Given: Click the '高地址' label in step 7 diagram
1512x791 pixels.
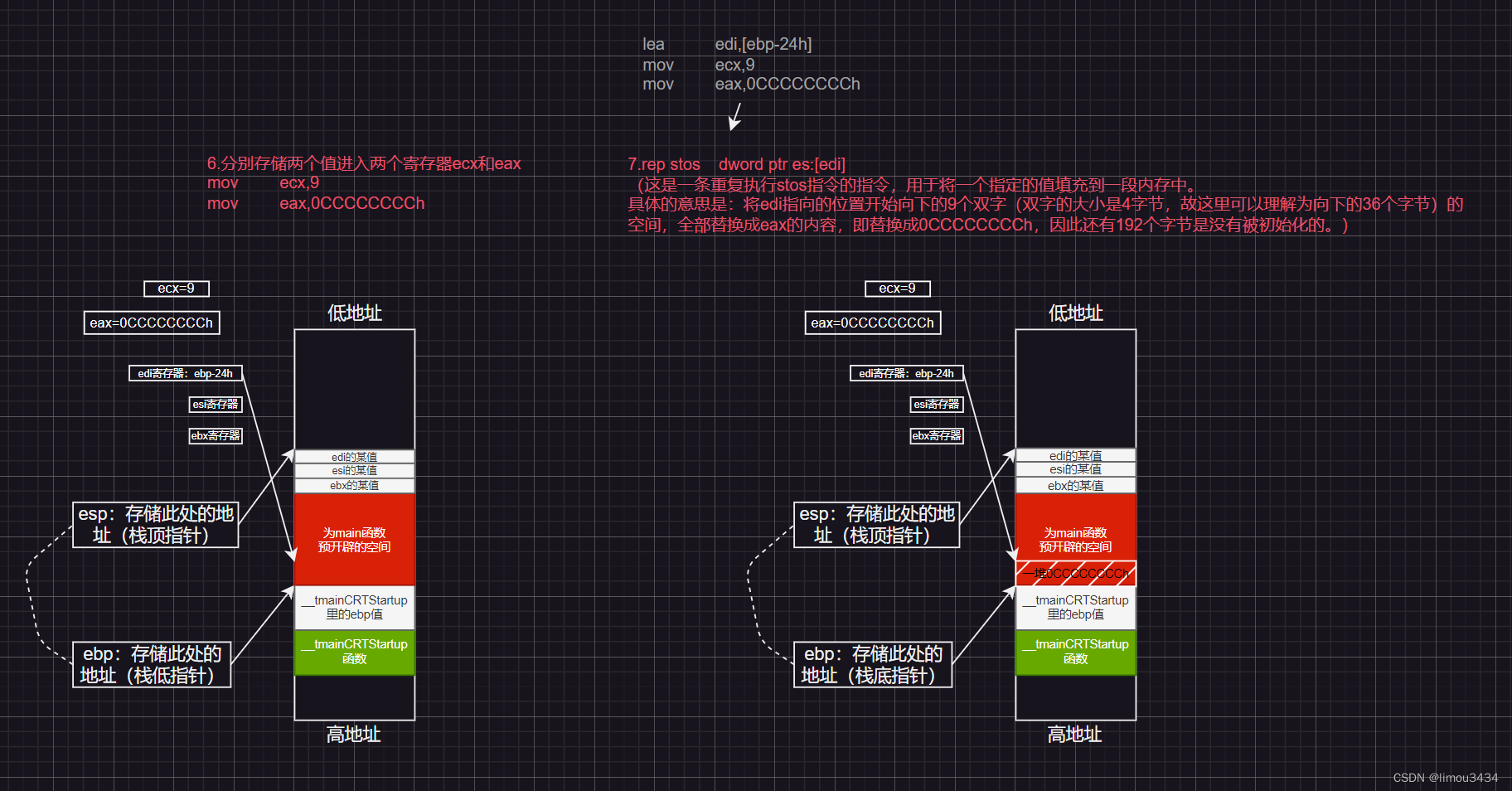Looking at the screenshot, I should tap(1075, 734).
